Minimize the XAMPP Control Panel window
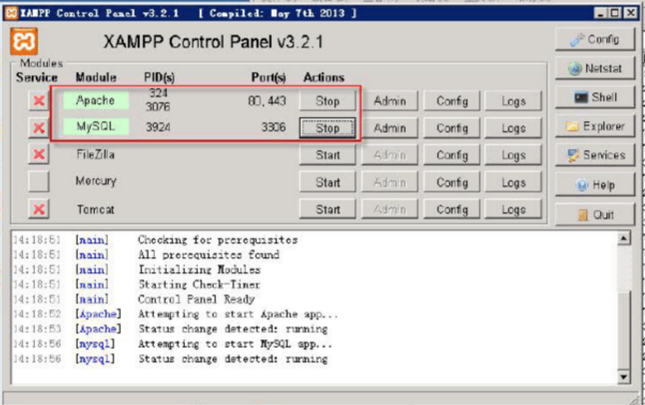 tap(600, 13)
